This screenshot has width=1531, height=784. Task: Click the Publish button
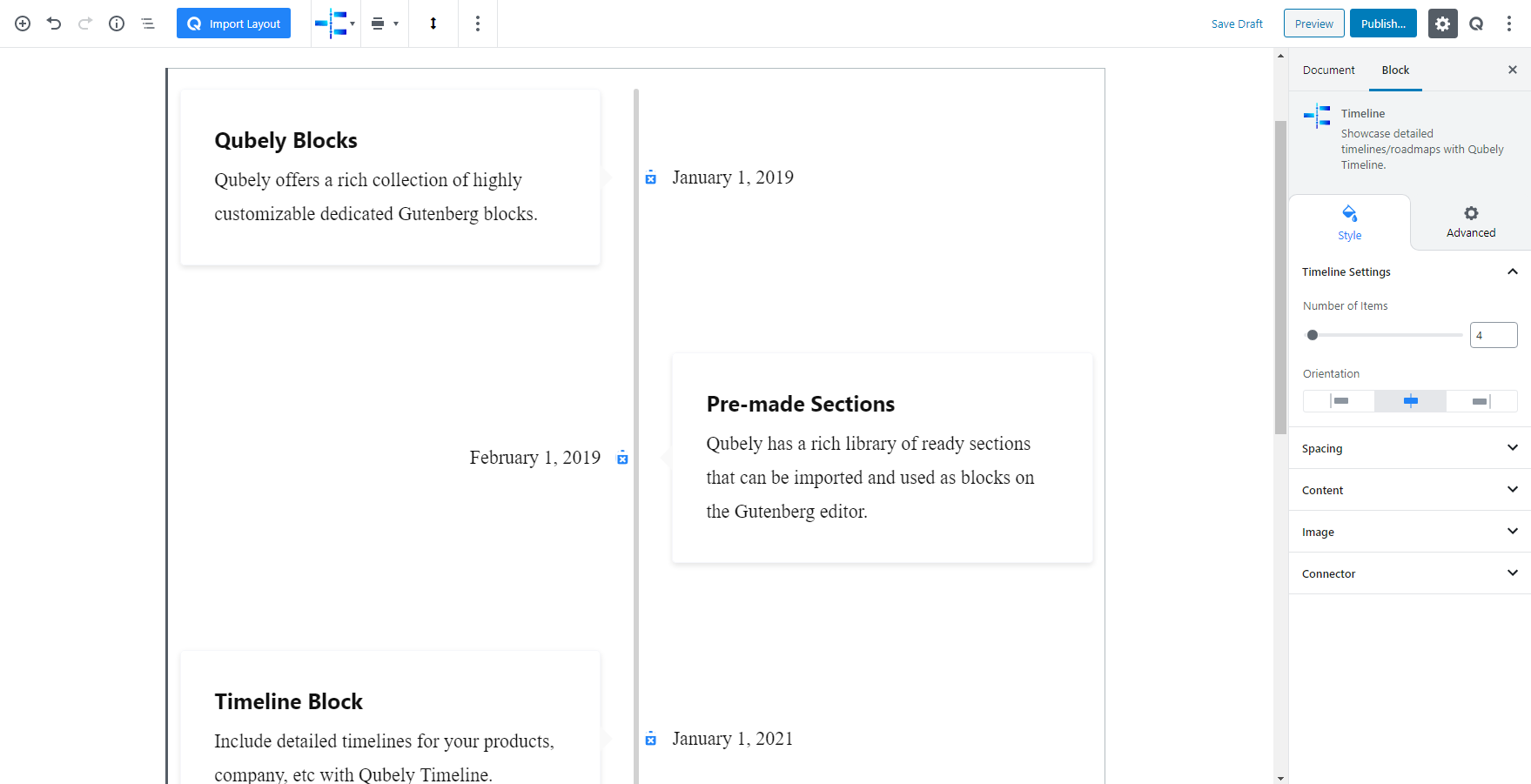coord(1383,23)
